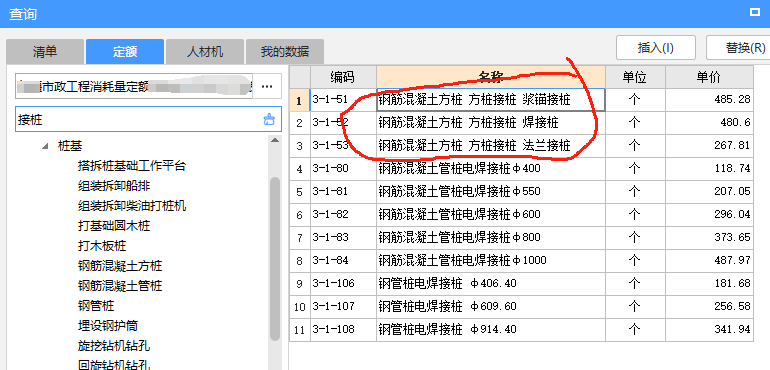Screen dimensions: 770x370
Task: Maximize the 查询 window
Action: click(x=755, y=12)
